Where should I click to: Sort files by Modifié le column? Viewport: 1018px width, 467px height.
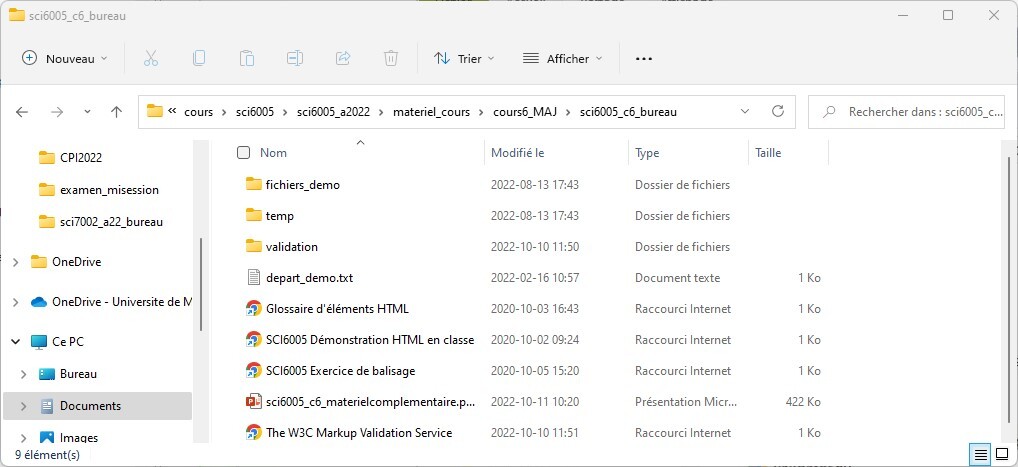click(x=517, y=153)
